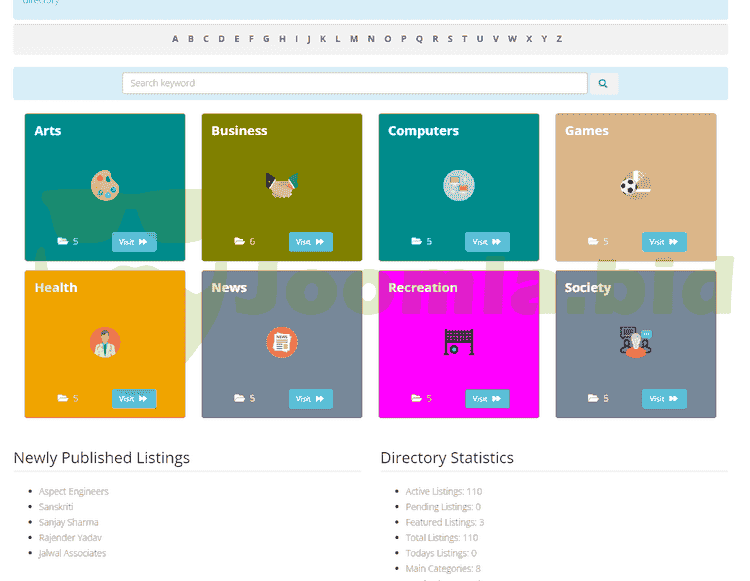Select the Society category icon

click(x=635, y=342)
